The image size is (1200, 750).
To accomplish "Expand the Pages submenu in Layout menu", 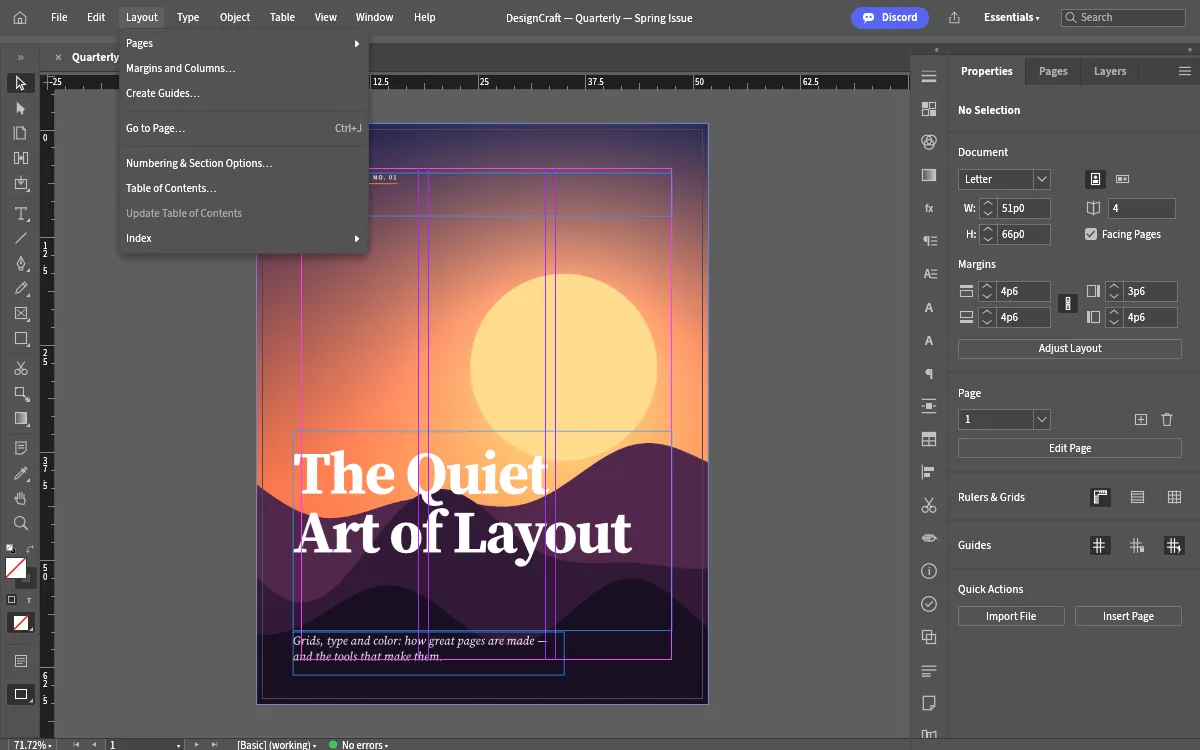I will (x=243, y=43).
